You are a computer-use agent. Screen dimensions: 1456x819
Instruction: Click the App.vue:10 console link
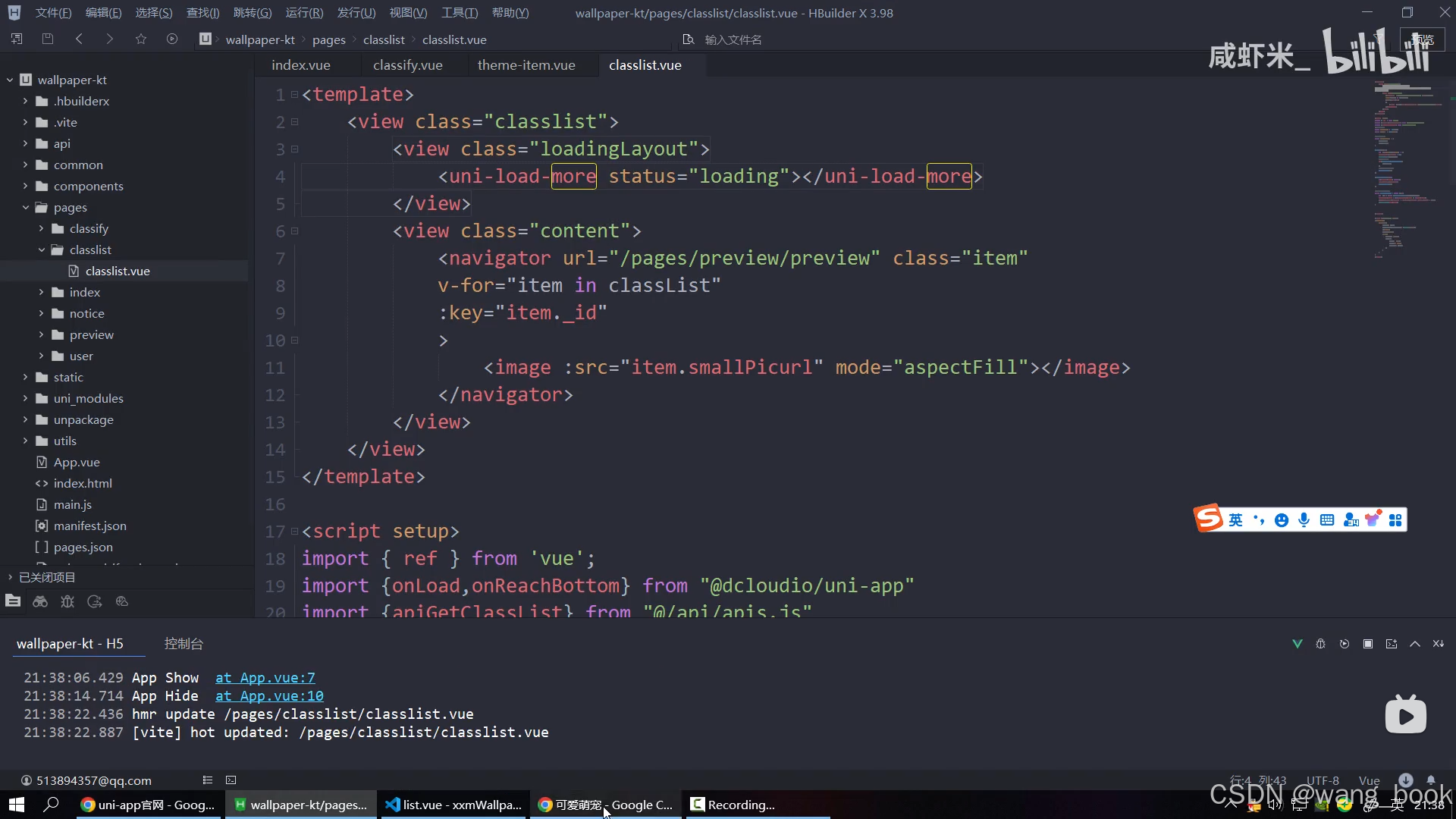tap(269, 696)
